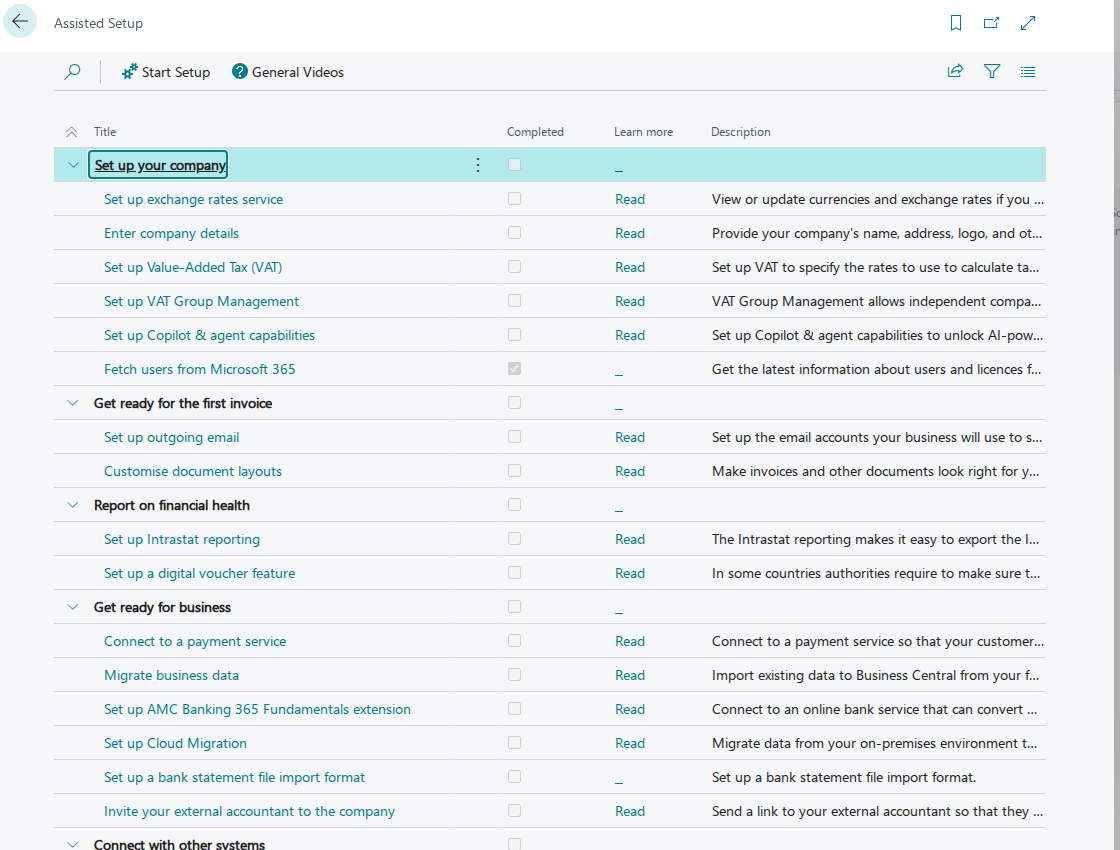Screen dimensions: 1120x850
Task: Toggle Completed for Fetch users from Microsoft 365
Action: pyautogui.click(x=514, y=369)
